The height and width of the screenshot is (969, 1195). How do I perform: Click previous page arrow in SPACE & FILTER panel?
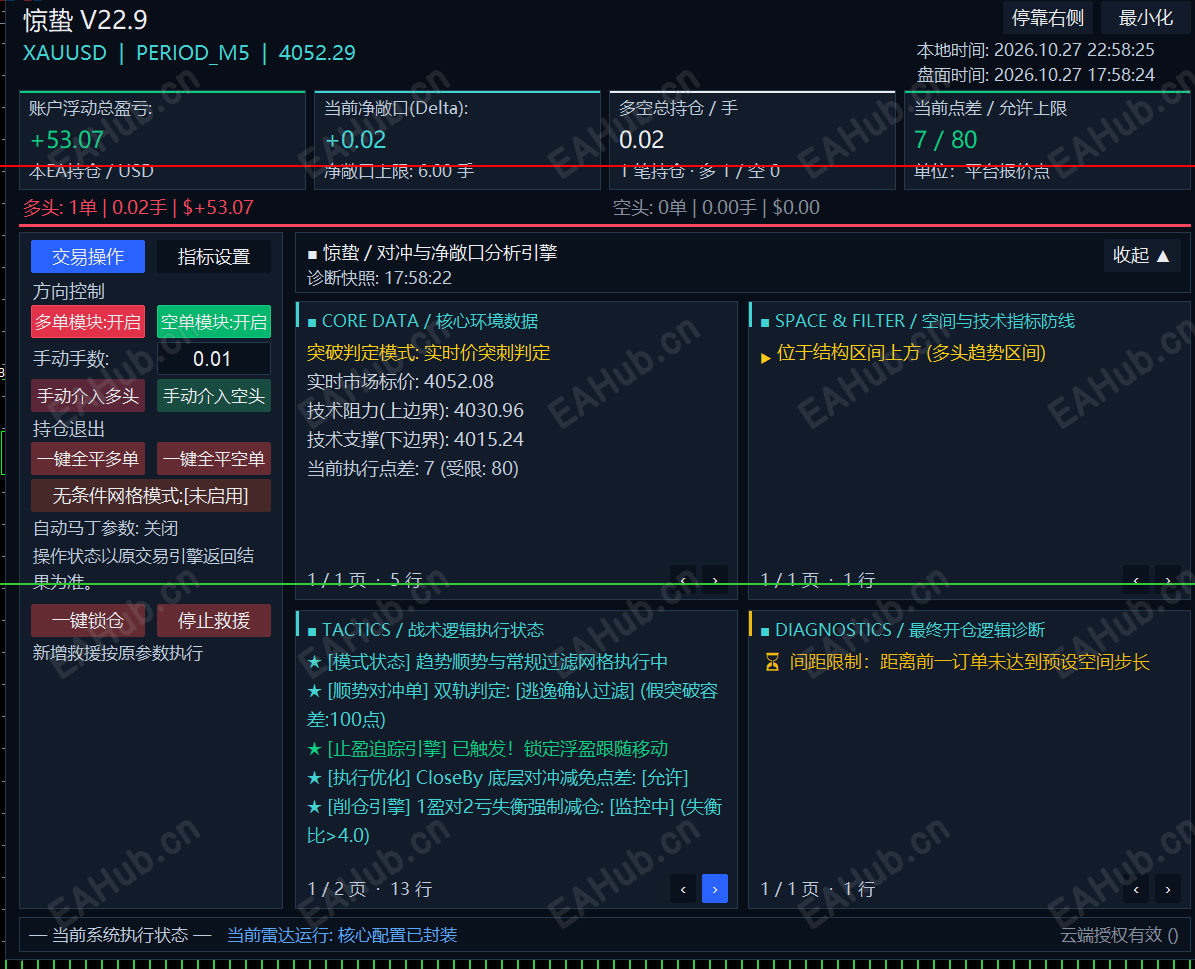1136,580
